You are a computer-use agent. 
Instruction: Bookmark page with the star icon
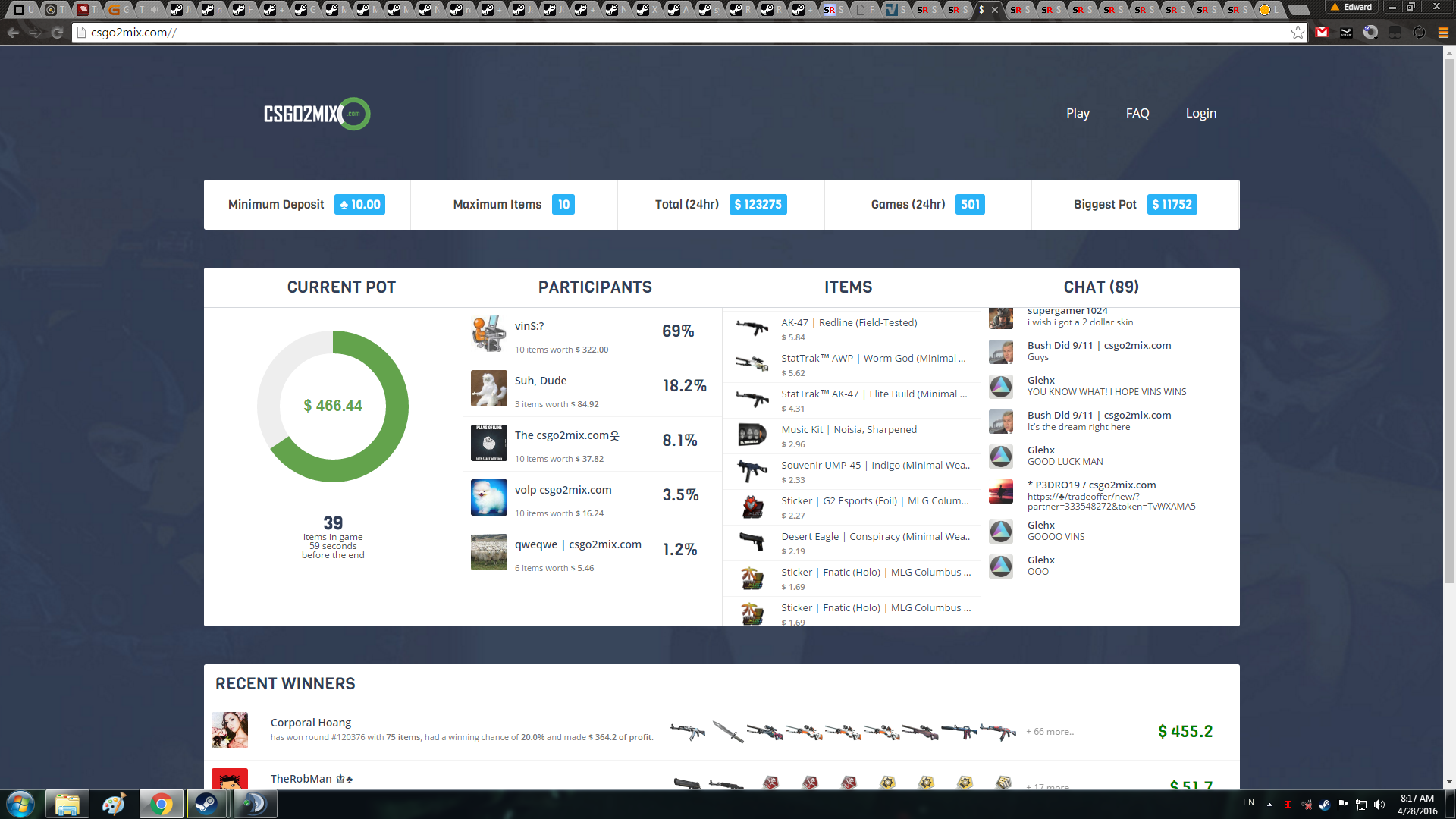(1298, 33)
